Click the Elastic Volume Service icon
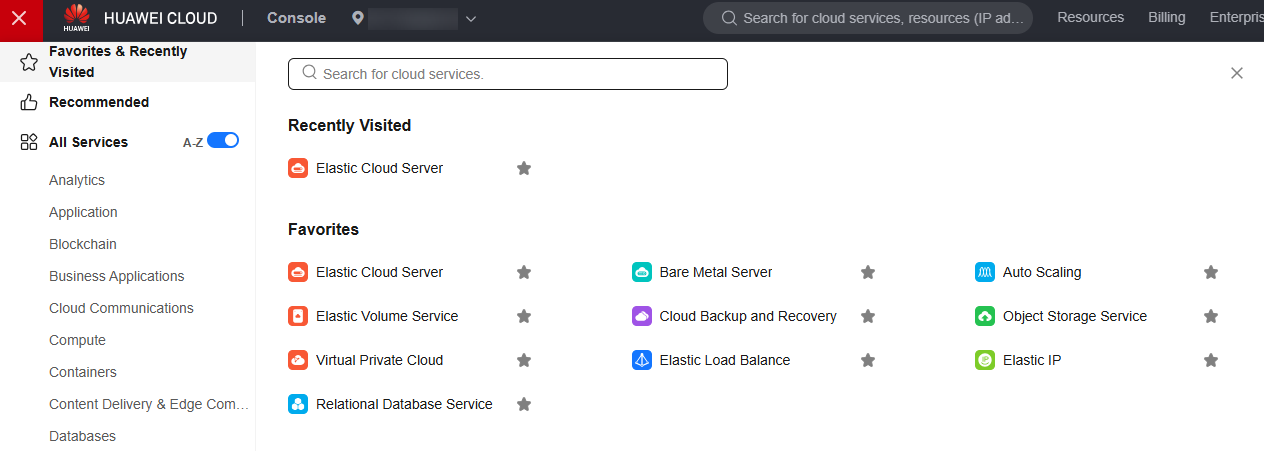Screen dimensions: 1264x451 pos(297,316)
